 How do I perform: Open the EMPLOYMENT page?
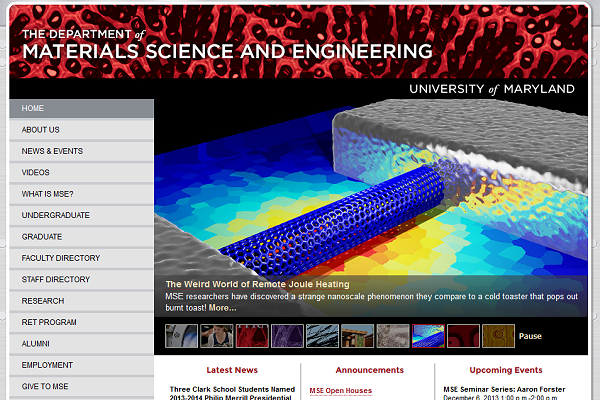point(82,365)
